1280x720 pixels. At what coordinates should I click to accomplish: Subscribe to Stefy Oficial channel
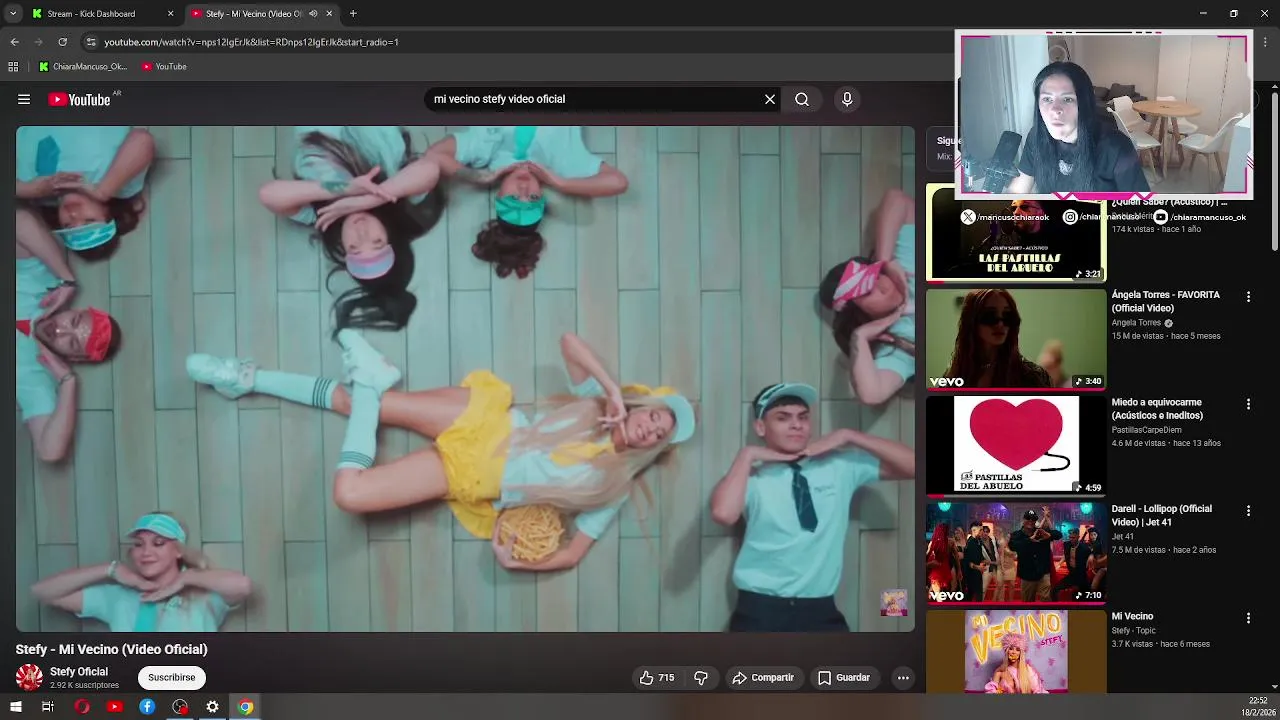[172, 678]
